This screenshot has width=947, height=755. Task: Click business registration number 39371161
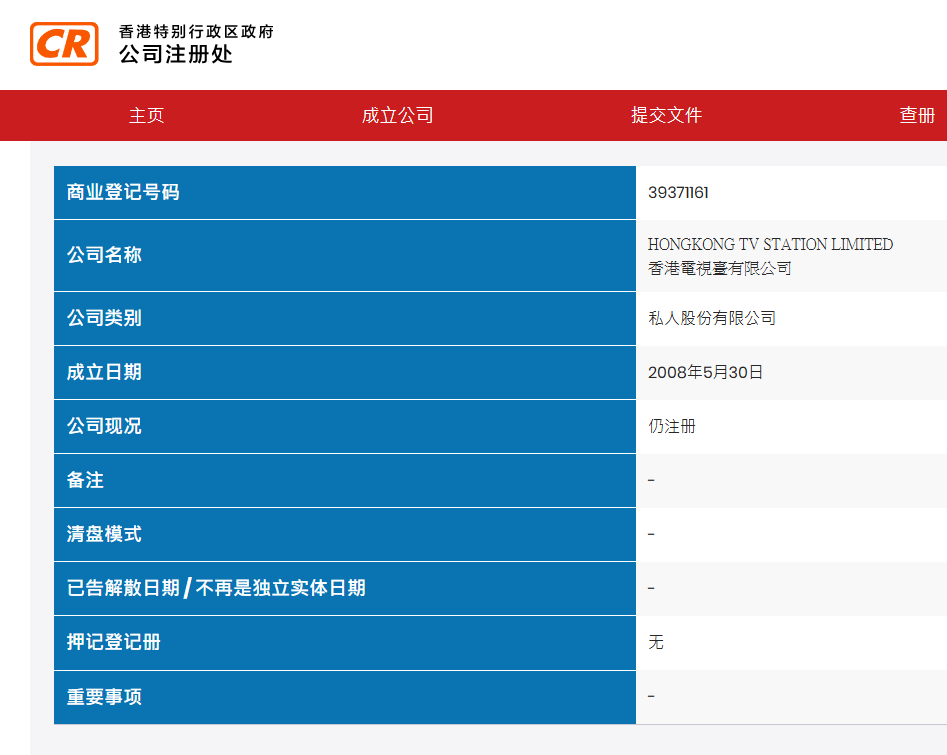678,193
